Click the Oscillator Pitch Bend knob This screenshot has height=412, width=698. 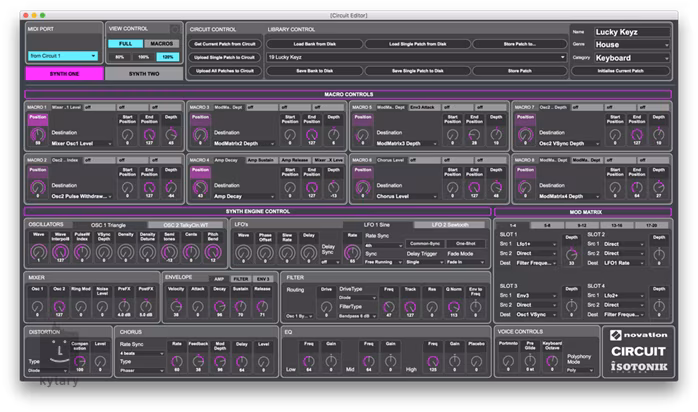pyautogui.click(x=213, y=252)
